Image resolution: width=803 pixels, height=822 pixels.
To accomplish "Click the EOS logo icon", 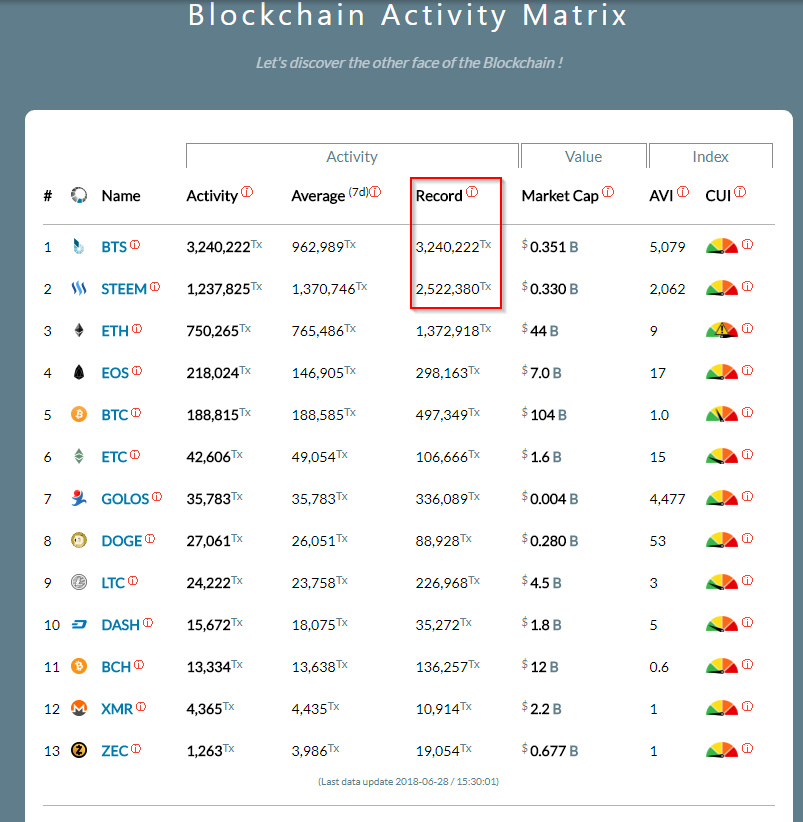I will click(x=79, y=372).
